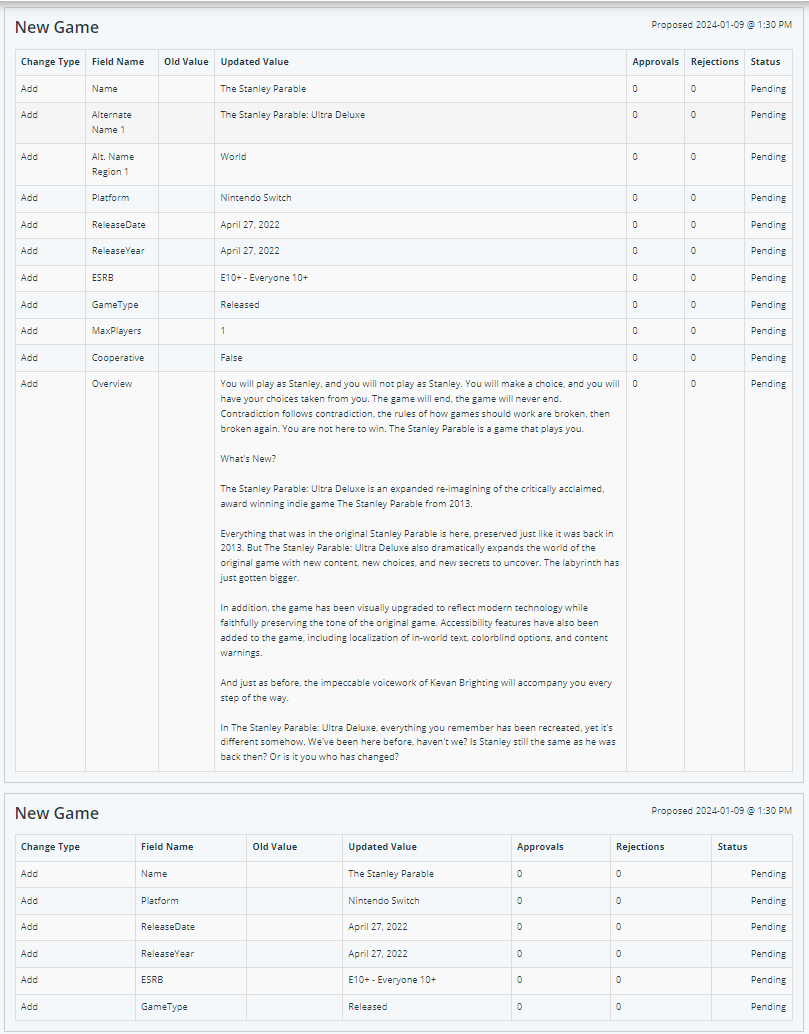Click 'E10+ - Everyone 10+' in the first table
The image size is (809, 1034).
(x=264, y=278)
